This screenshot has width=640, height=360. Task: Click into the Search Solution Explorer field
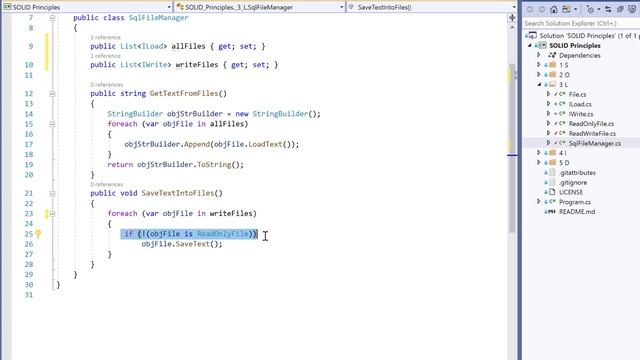581,23
